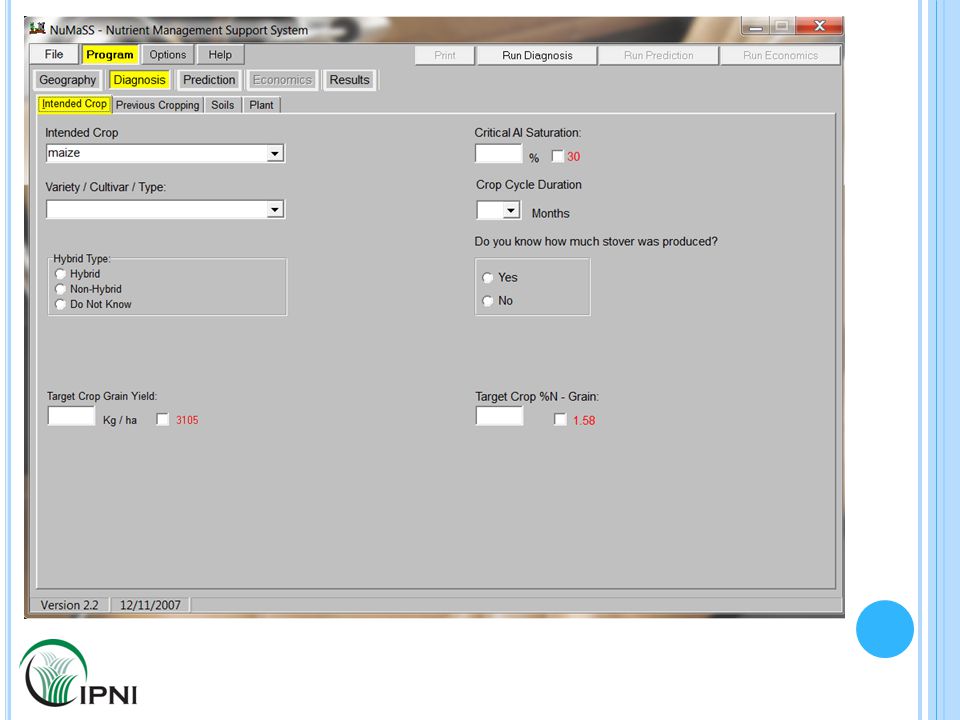Click the Critical Al Saturation input field
960x720 pixels.
click(x=498, y=153)
